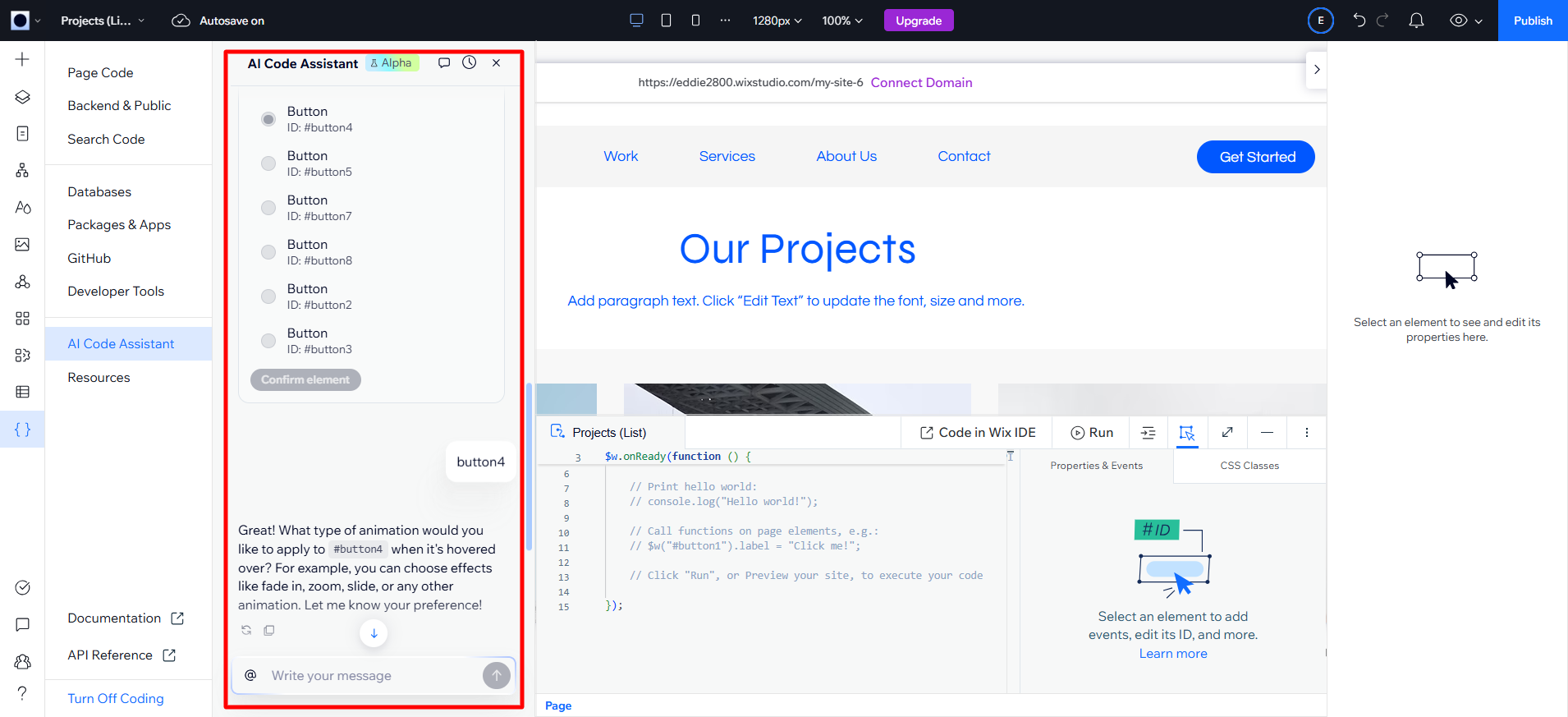
Task: Open the Help question mark icon
Action: (x=22, y=693)
